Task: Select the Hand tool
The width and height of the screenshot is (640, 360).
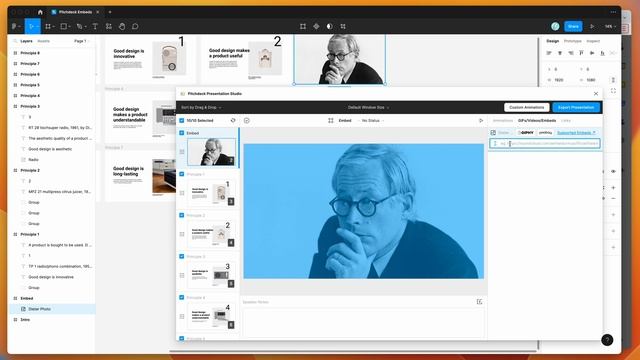Action: (x=122, y=27)
